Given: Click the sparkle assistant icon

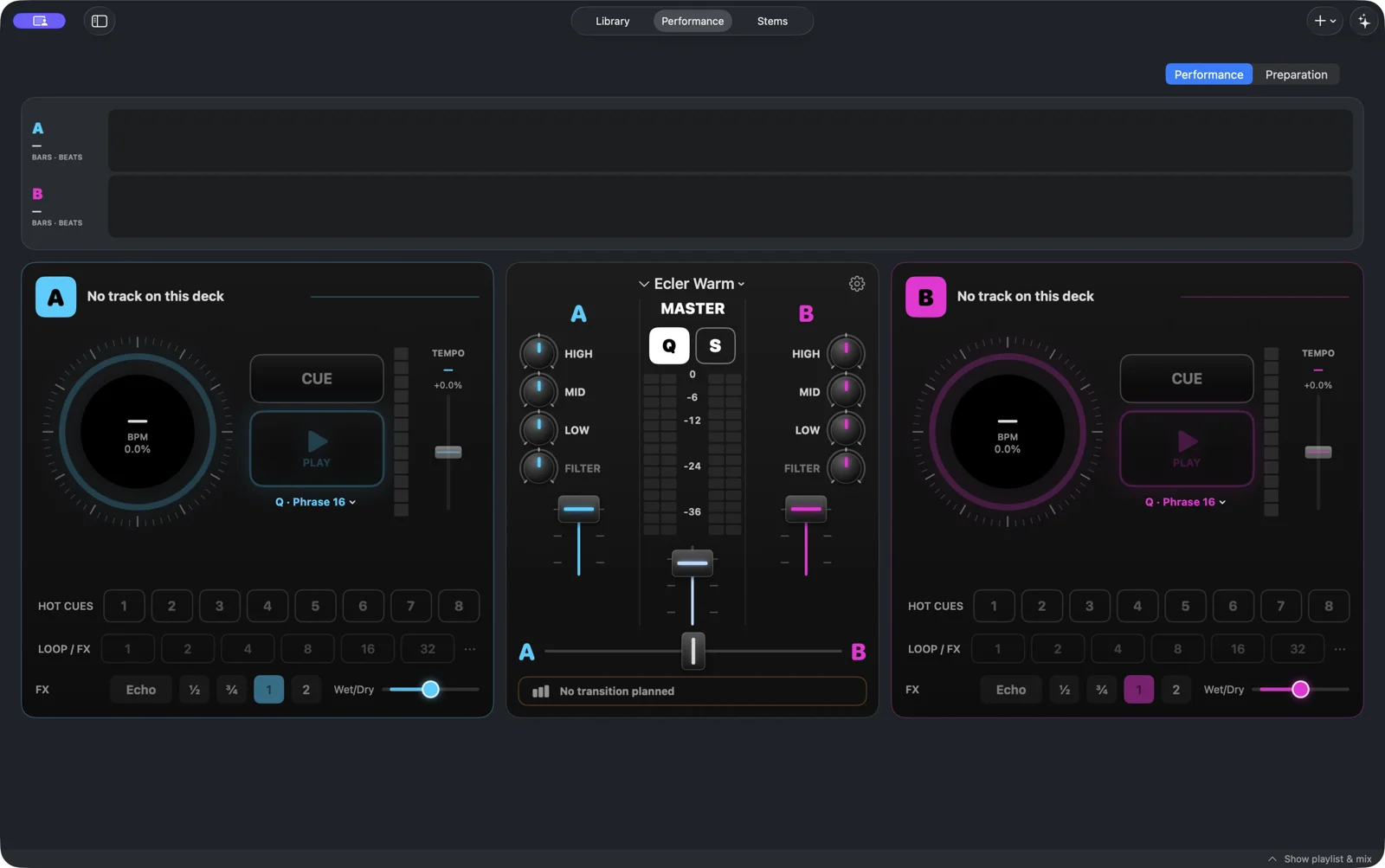Looking at the screenshot, I should pos(1363,21).
